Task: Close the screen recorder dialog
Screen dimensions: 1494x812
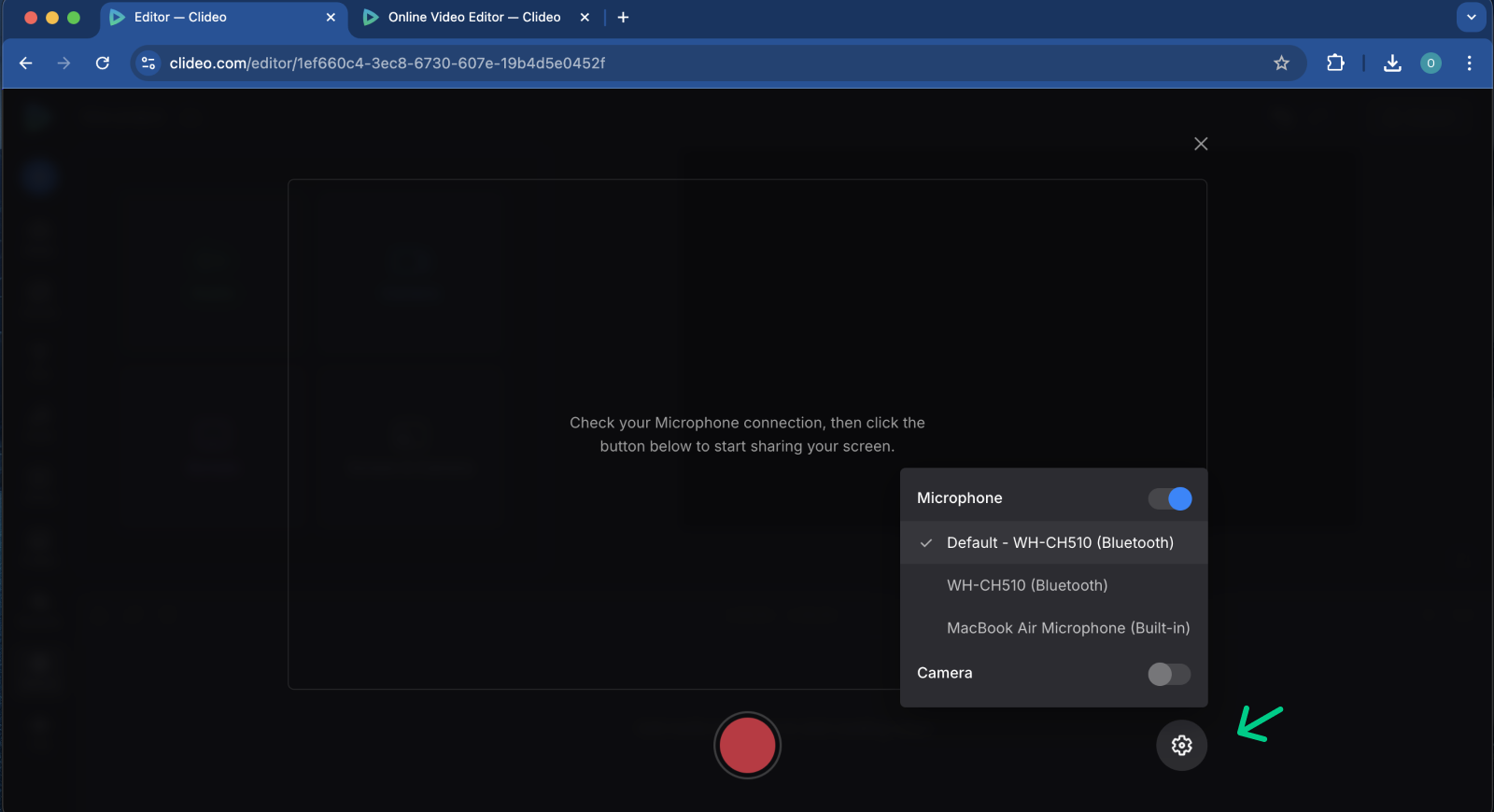Action: [x=1201, y=144]
